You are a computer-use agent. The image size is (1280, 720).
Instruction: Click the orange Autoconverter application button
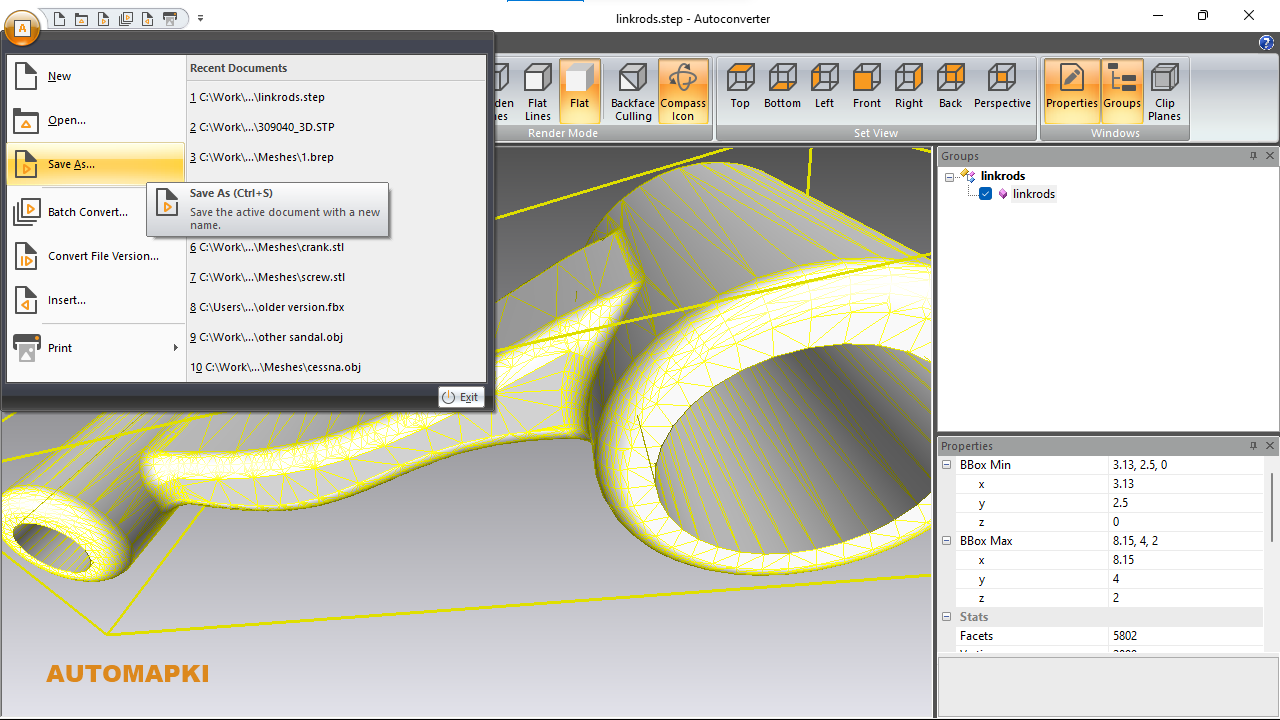[x=22, y=26]
